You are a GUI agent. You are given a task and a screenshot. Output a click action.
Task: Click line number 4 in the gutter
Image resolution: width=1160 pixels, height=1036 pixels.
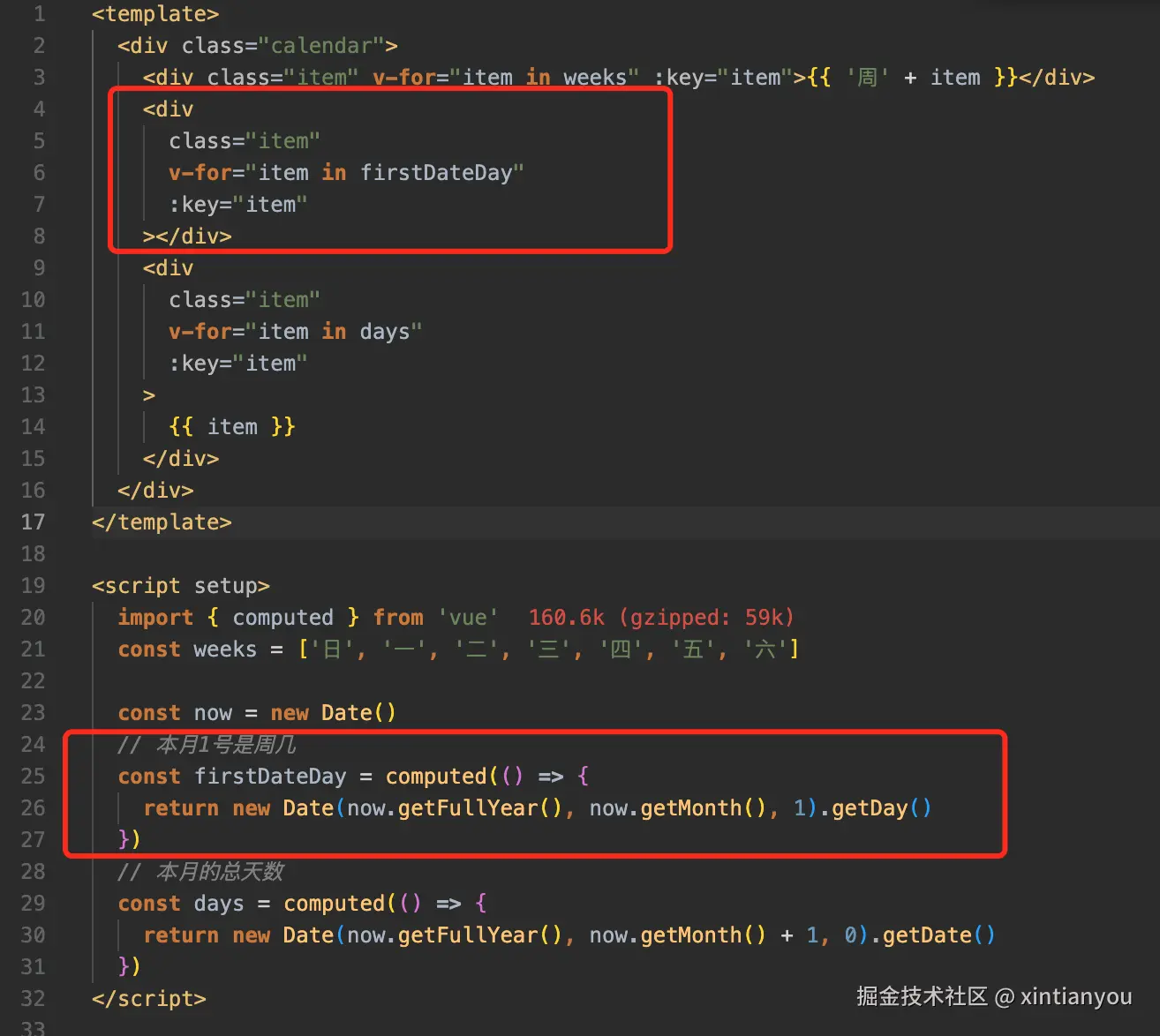coord(39,109)
